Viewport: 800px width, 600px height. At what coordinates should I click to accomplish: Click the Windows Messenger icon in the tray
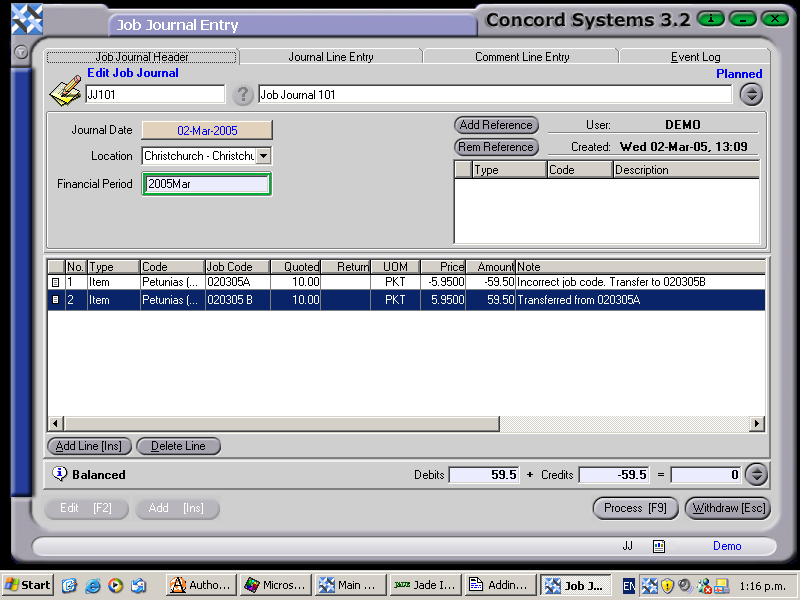(x=704, y=586)
